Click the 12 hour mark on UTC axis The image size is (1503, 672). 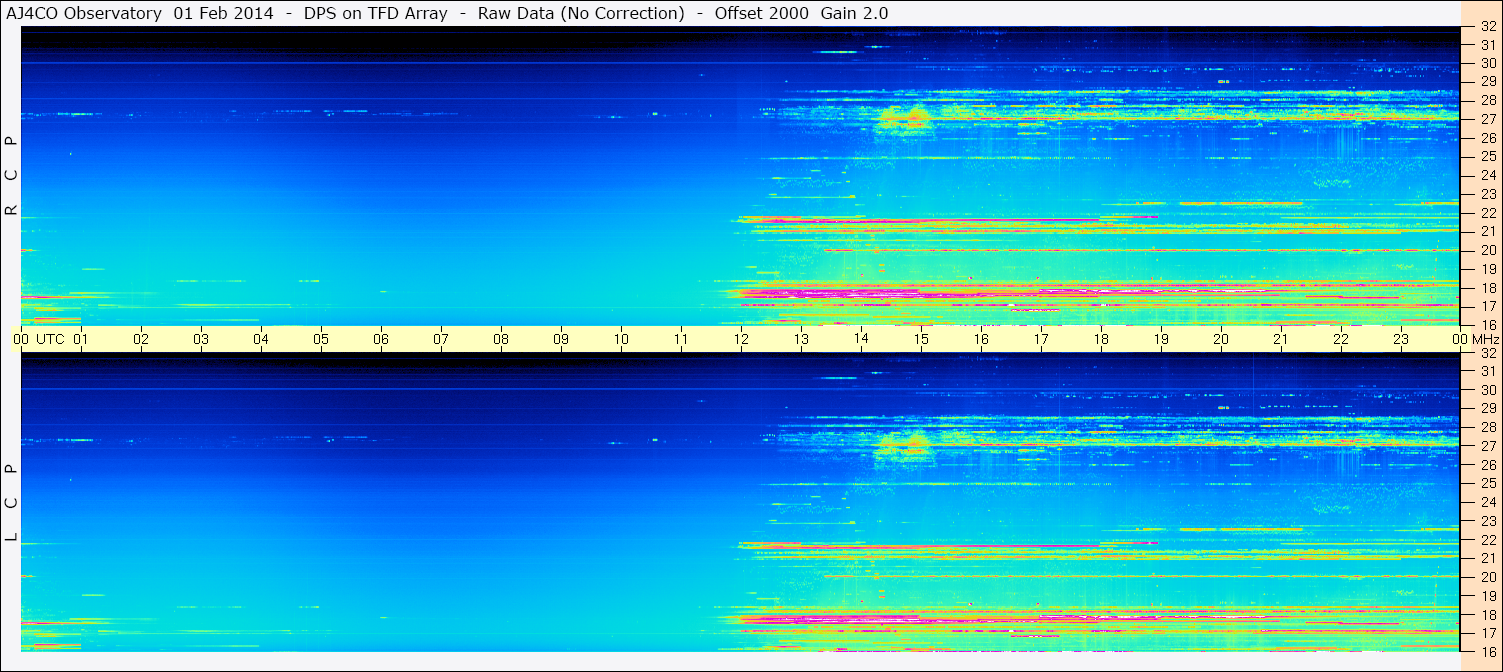[741, 339]
